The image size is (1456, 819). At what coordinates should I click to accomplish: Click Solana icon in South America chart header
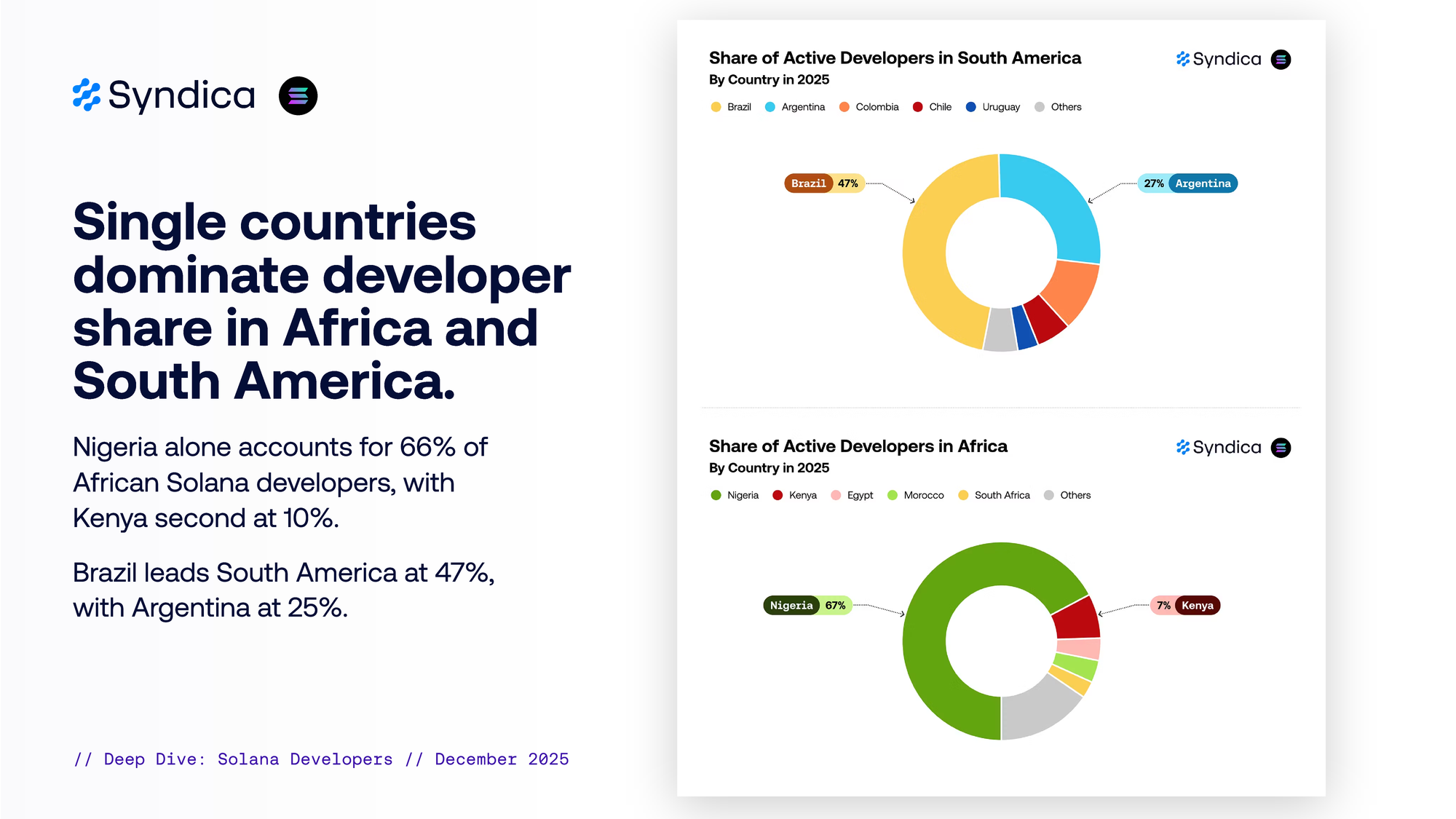(1281, 59)
